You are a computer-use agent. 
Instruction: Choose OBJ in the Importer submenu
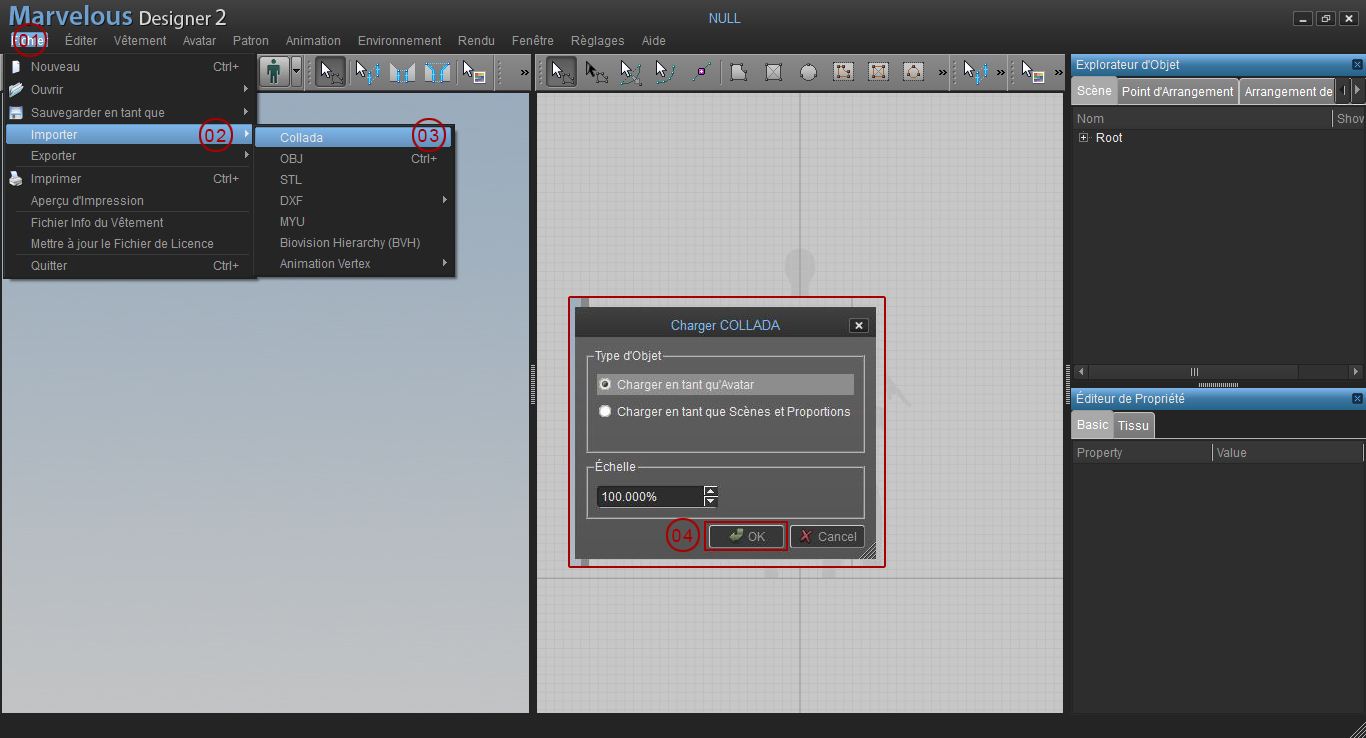tap(353, 159)
